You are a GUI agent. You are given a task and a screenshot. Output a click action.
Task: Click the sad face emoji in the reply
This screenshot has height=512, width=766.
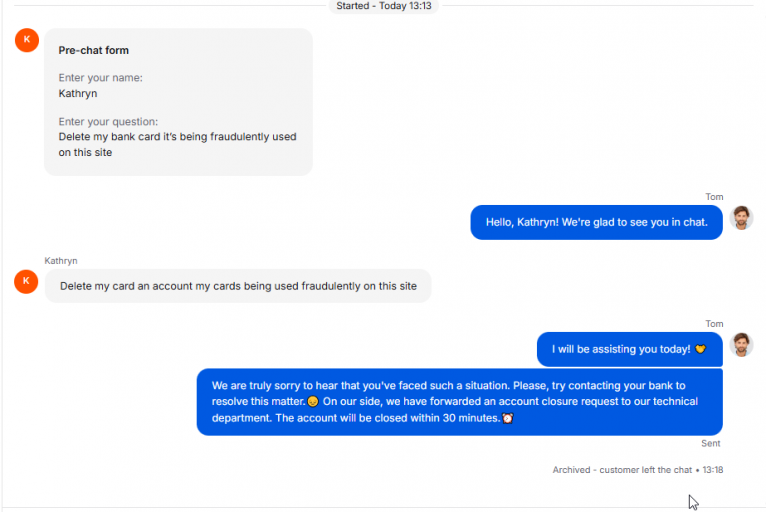[313, 402]
